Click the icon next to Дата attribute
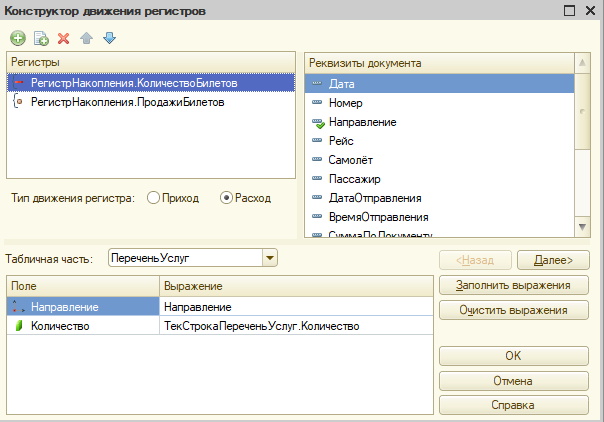Image resolution: width=604 pixels, height=422 pixels. pyautogui.click(x=317, y=83)
